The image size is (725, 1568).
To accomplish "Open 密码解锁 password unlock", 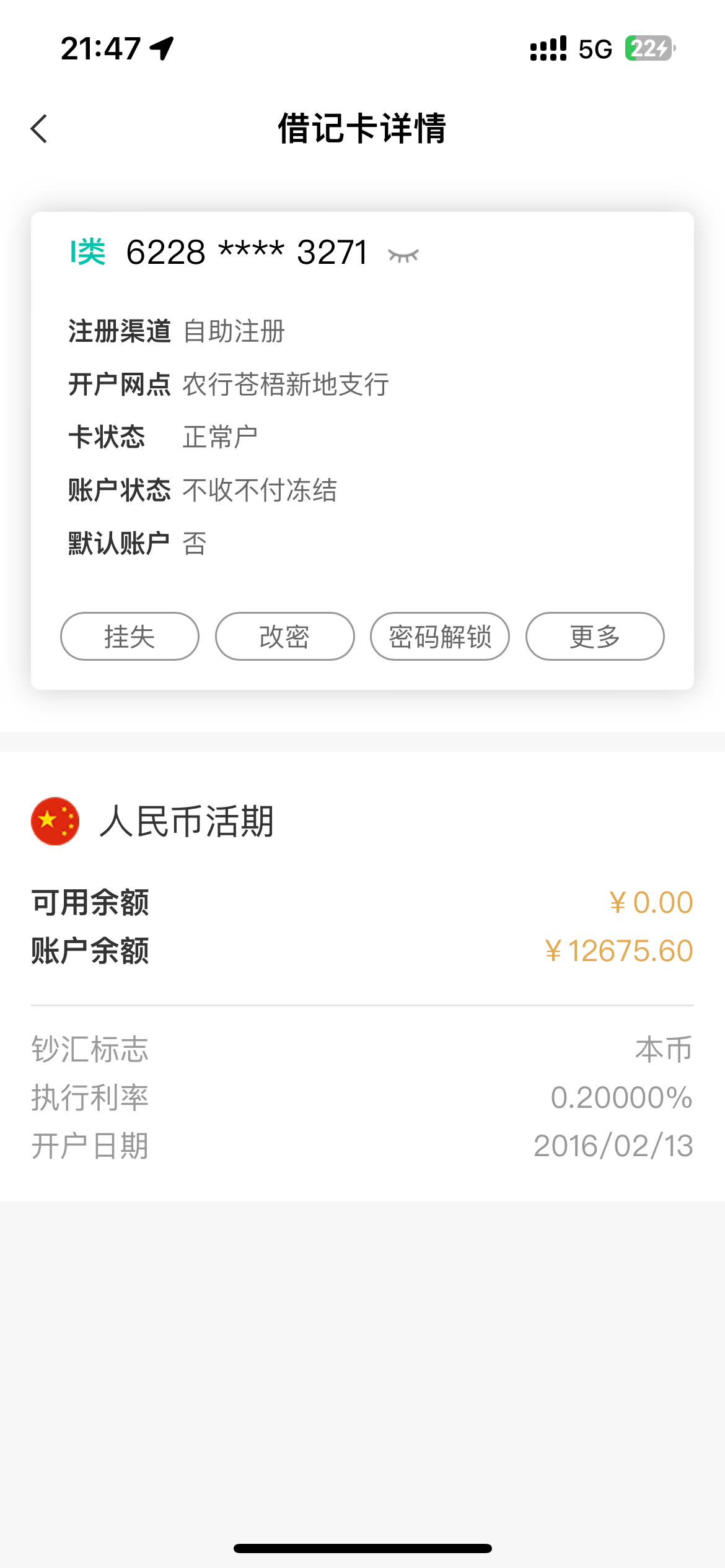I will [440, 637].
